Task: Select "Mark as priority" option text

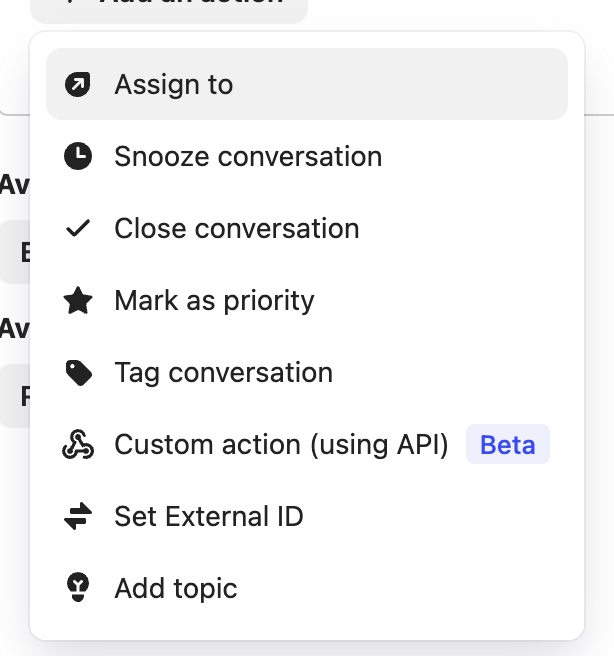Action: tap(214, 301)
